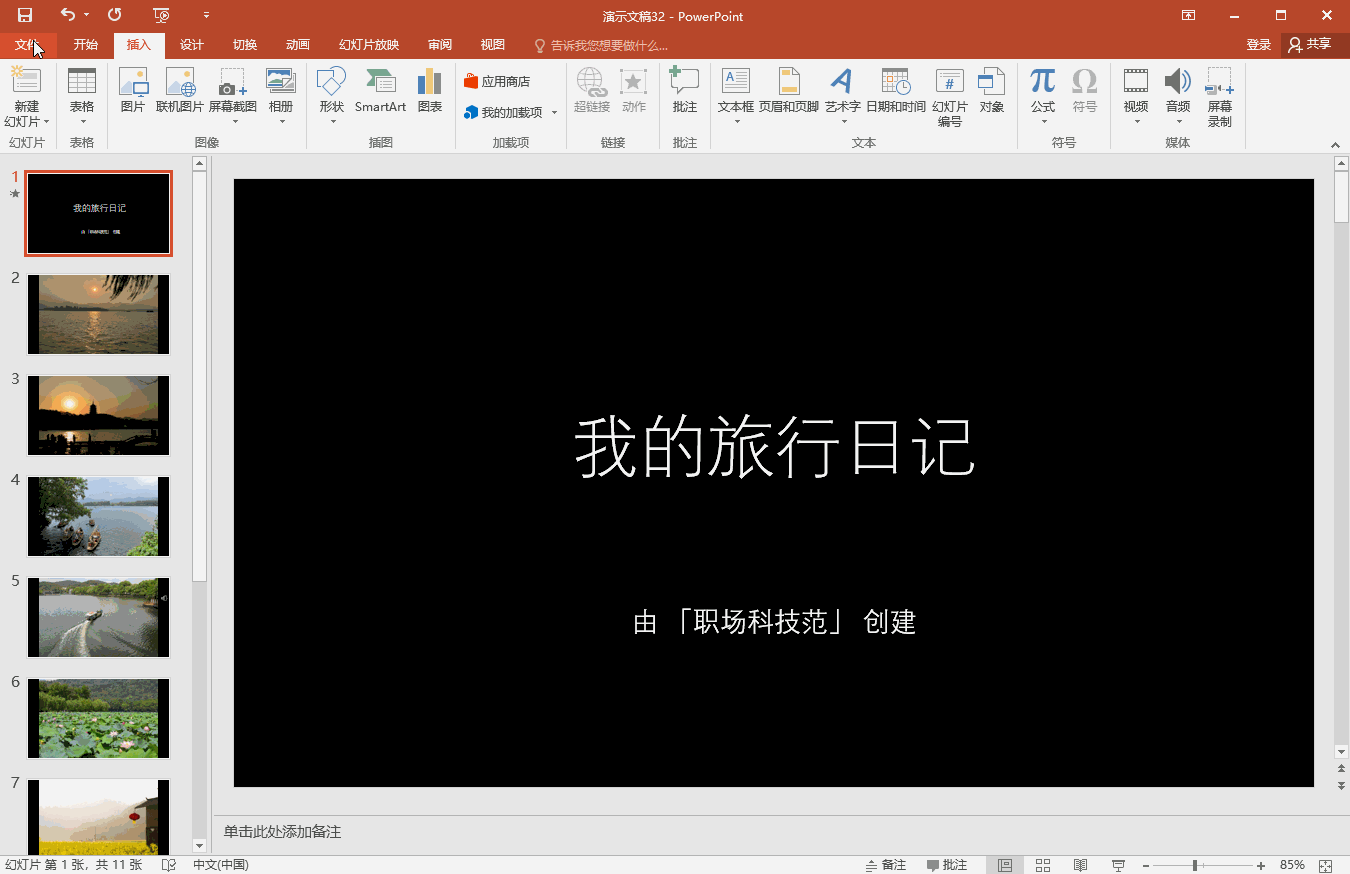Switch to Animations (动画) tab
Screen dimensions: 1350x874
click(x=298, y=45)
